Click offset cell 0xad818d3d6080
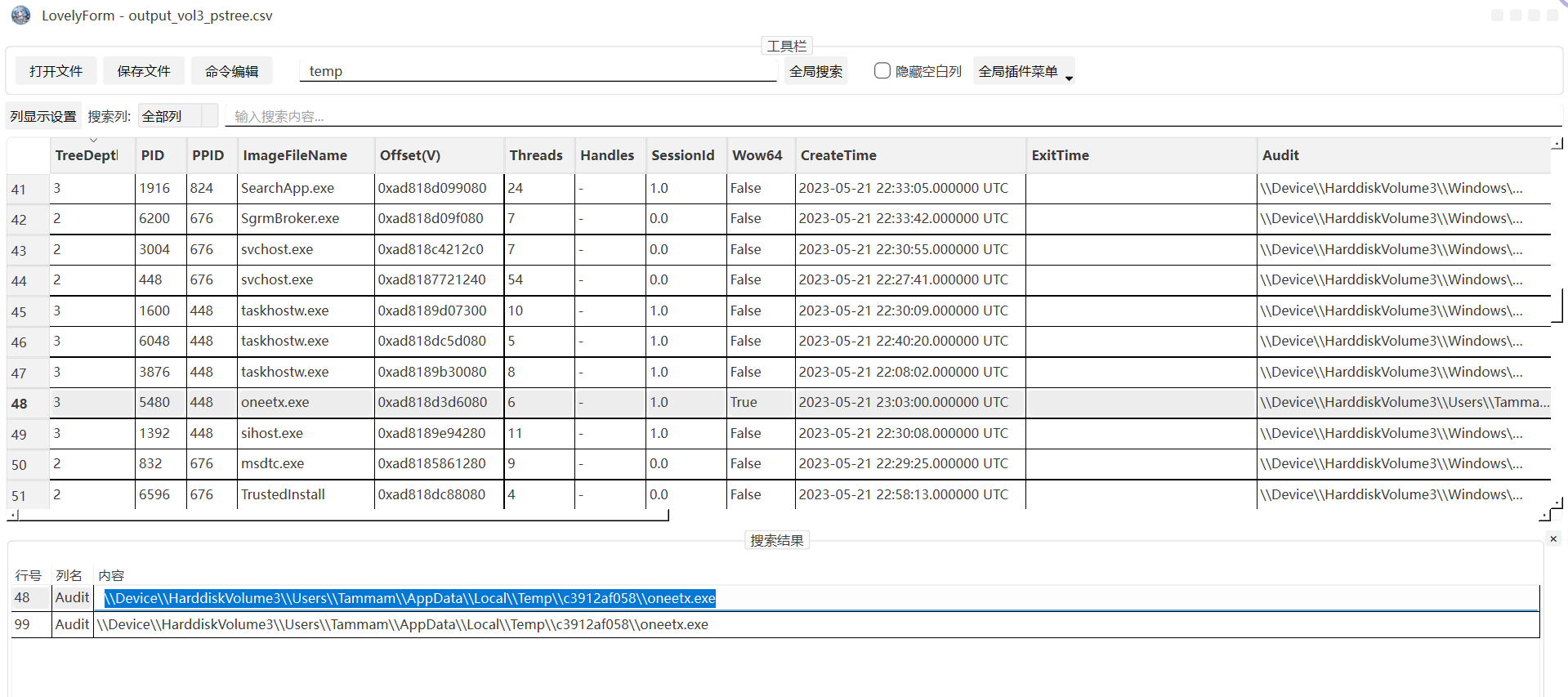1568x697 pixels. pos(439,402)
